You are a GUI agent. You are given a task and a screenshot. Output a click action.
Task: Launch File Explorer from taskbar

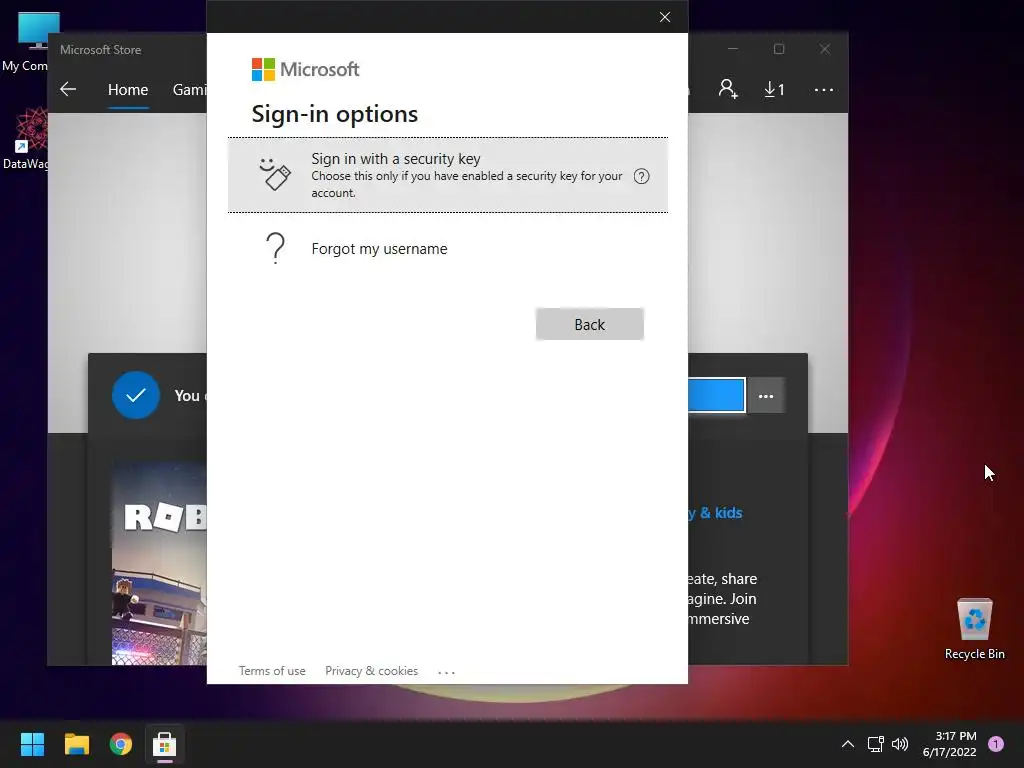tap(76, 744)
